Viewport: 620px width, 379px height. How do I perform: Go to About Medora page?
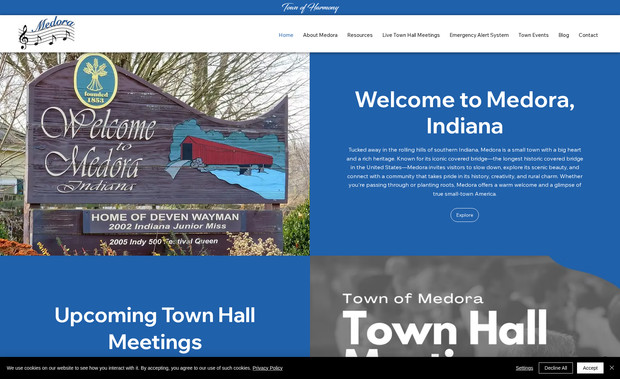pyautogui.click(x=320, y=35)
